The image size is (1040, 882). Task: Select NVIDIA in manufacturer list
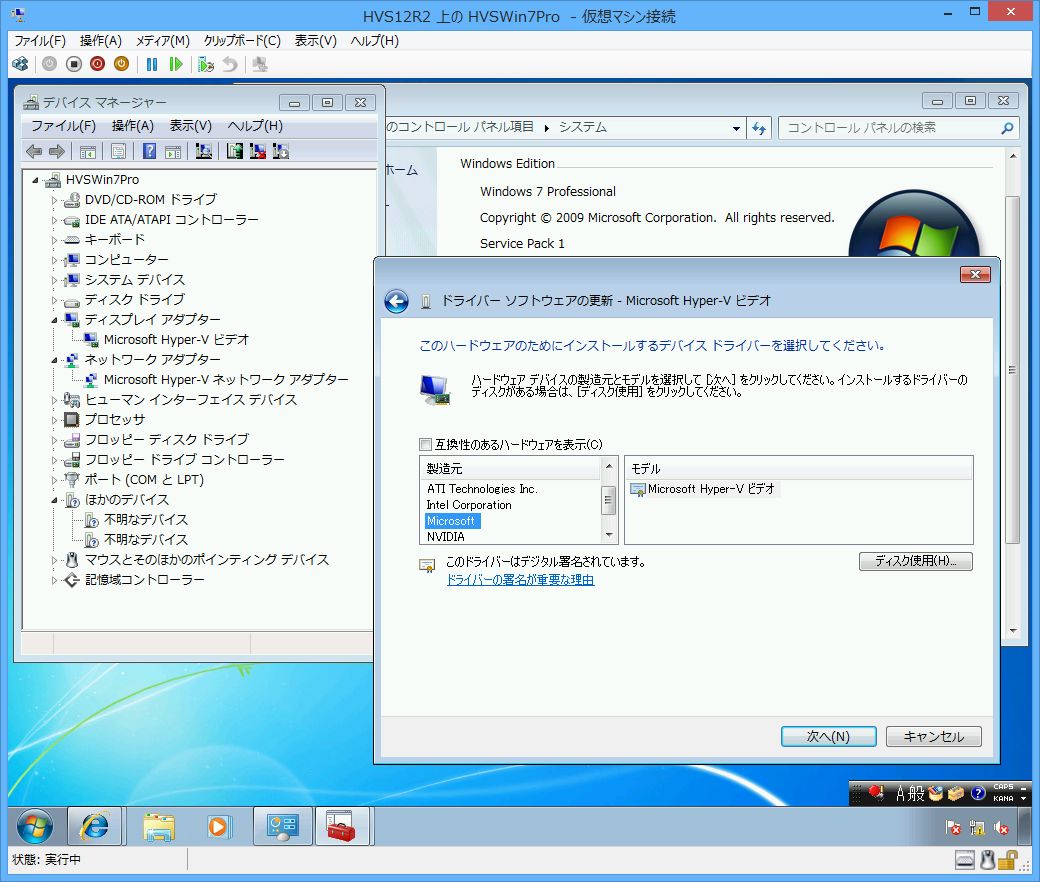[446, 536]
